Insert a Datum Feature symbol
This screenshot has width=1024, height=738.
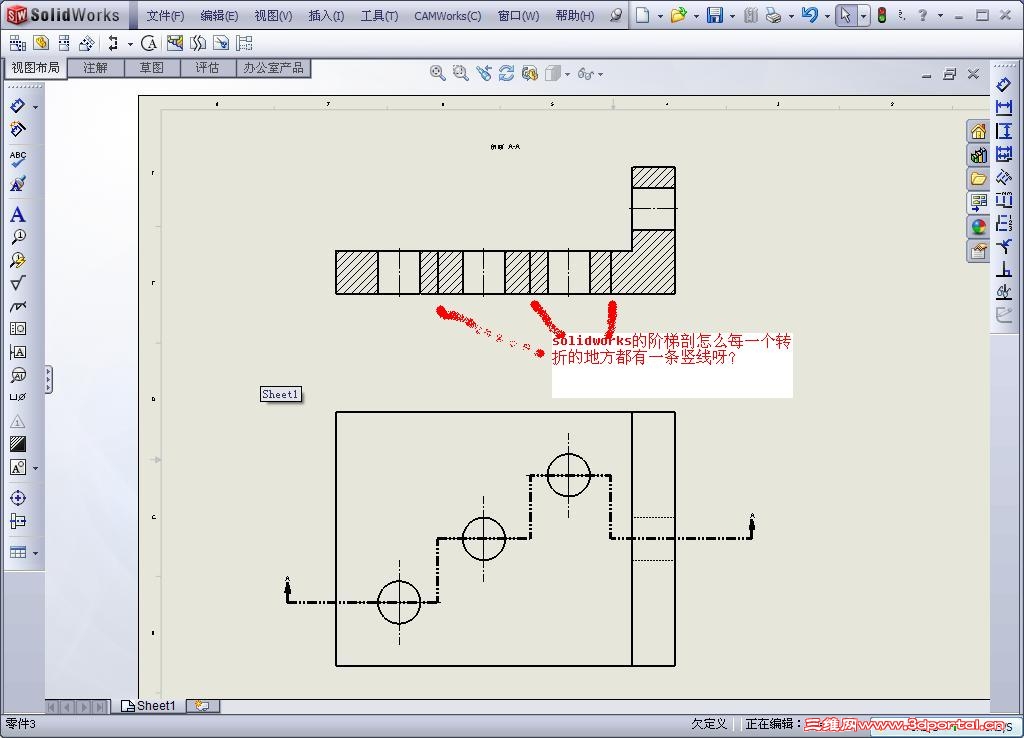coord(18,352)
